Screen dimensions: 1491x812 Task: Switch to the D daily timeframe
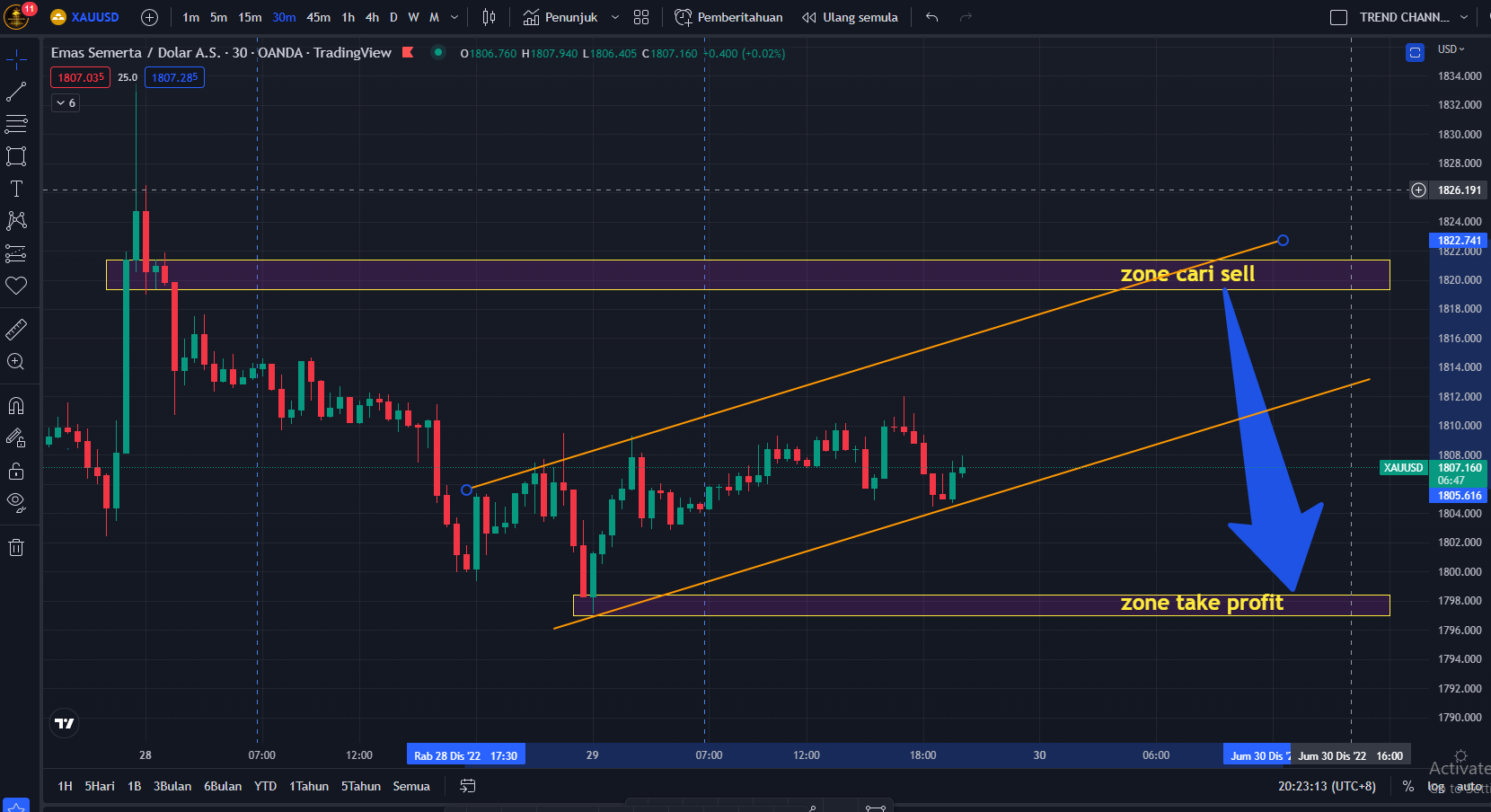pyautogui.click(x=393, y=17)
